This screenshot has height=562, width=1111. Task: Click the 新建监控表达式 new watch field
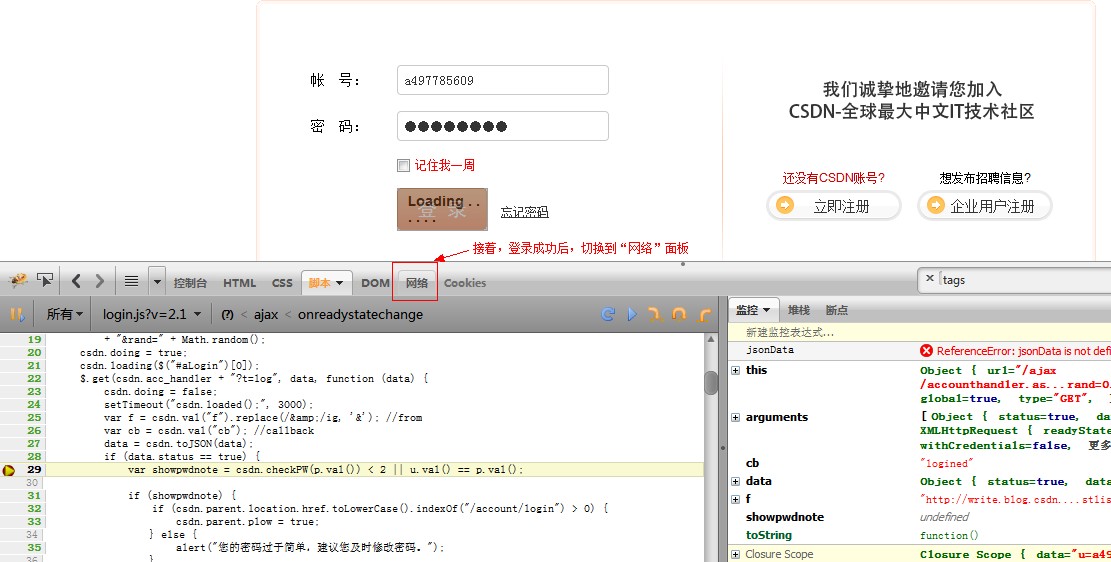920,332
